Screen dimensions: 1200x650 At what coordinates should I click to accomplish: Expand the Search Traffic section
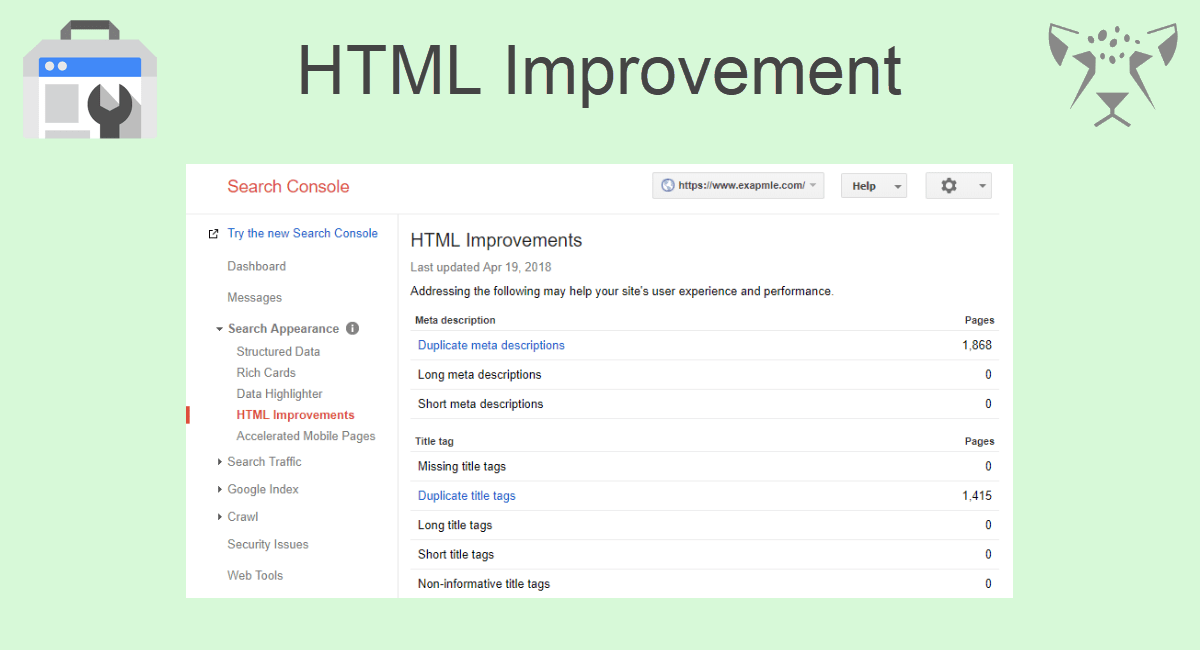click(220, 462)
